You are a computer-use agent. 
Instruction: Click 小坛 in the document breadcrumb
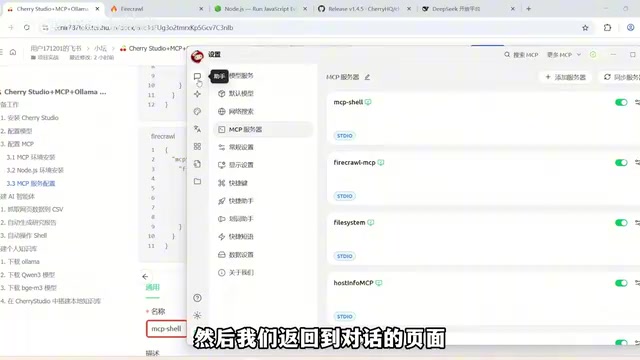100,49
